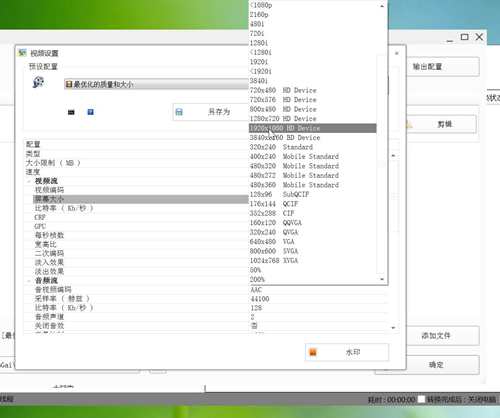Click the film reel preset icon

coord(38,82)
